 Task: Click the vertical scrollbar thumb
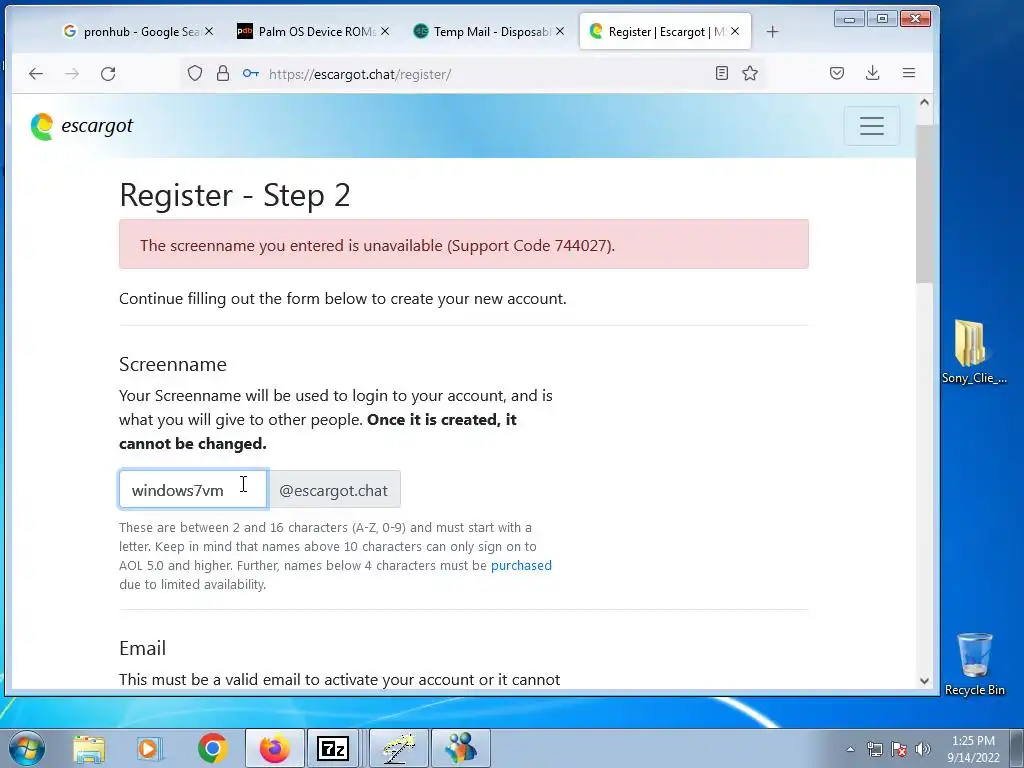click(x=924, y=204)
